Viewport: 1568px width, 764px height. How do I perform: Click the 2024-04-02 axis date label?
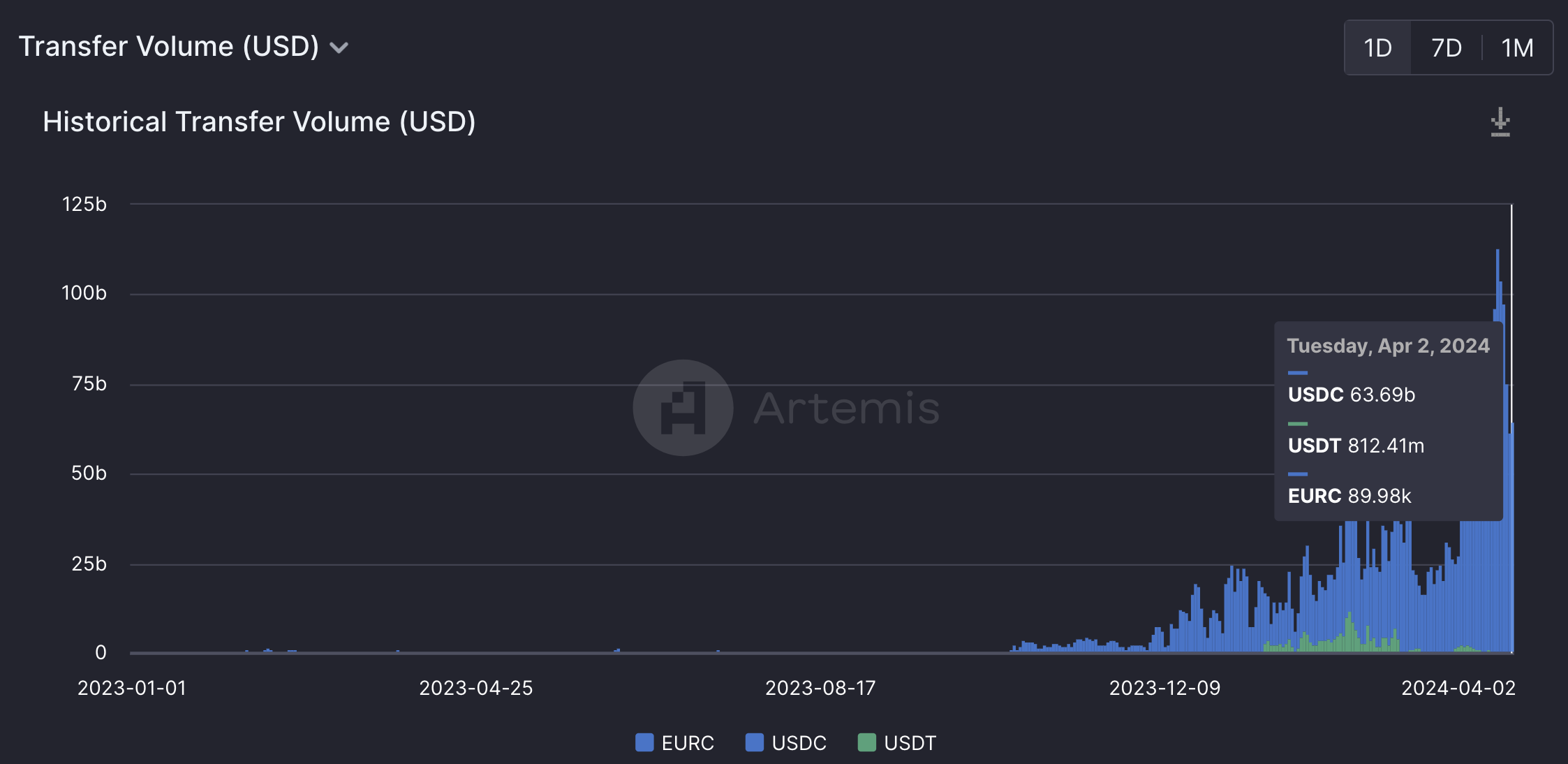1458,689
